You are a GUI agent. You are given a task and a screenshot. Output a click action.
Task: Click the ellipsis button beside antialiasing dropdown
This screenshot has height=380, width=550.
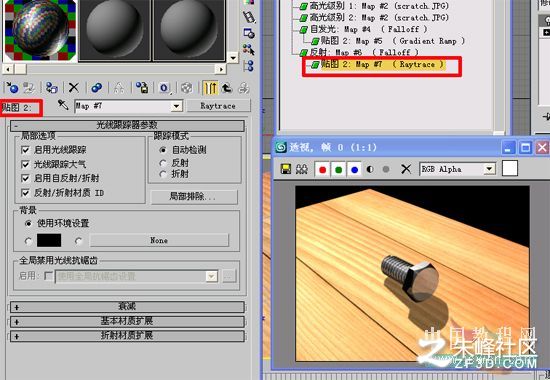229,276
